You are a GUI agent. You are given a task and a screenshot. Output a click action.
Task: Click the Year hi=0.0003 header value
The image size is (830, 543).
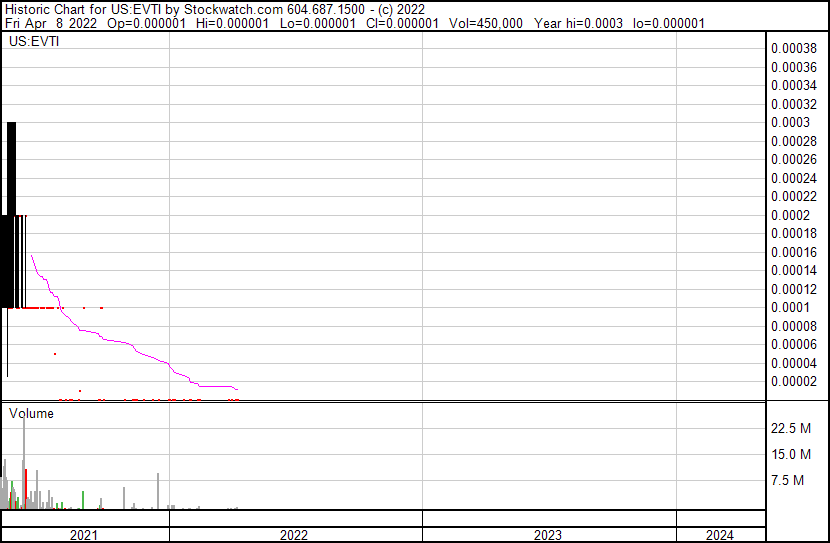pos(579,23)
